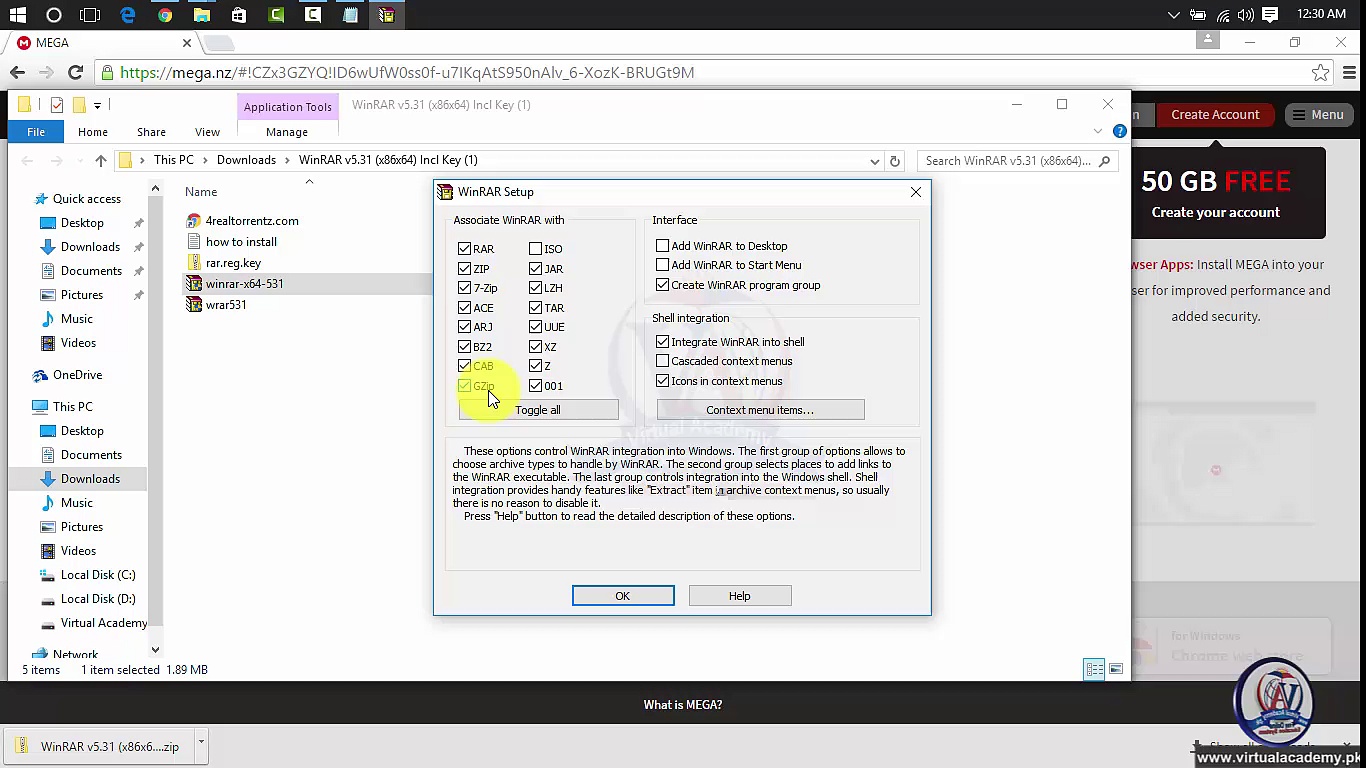Toggle the JAR association checkbox
Viewport: 1366px width, 768px height.
pyautogui.click(x=535, y=269)
